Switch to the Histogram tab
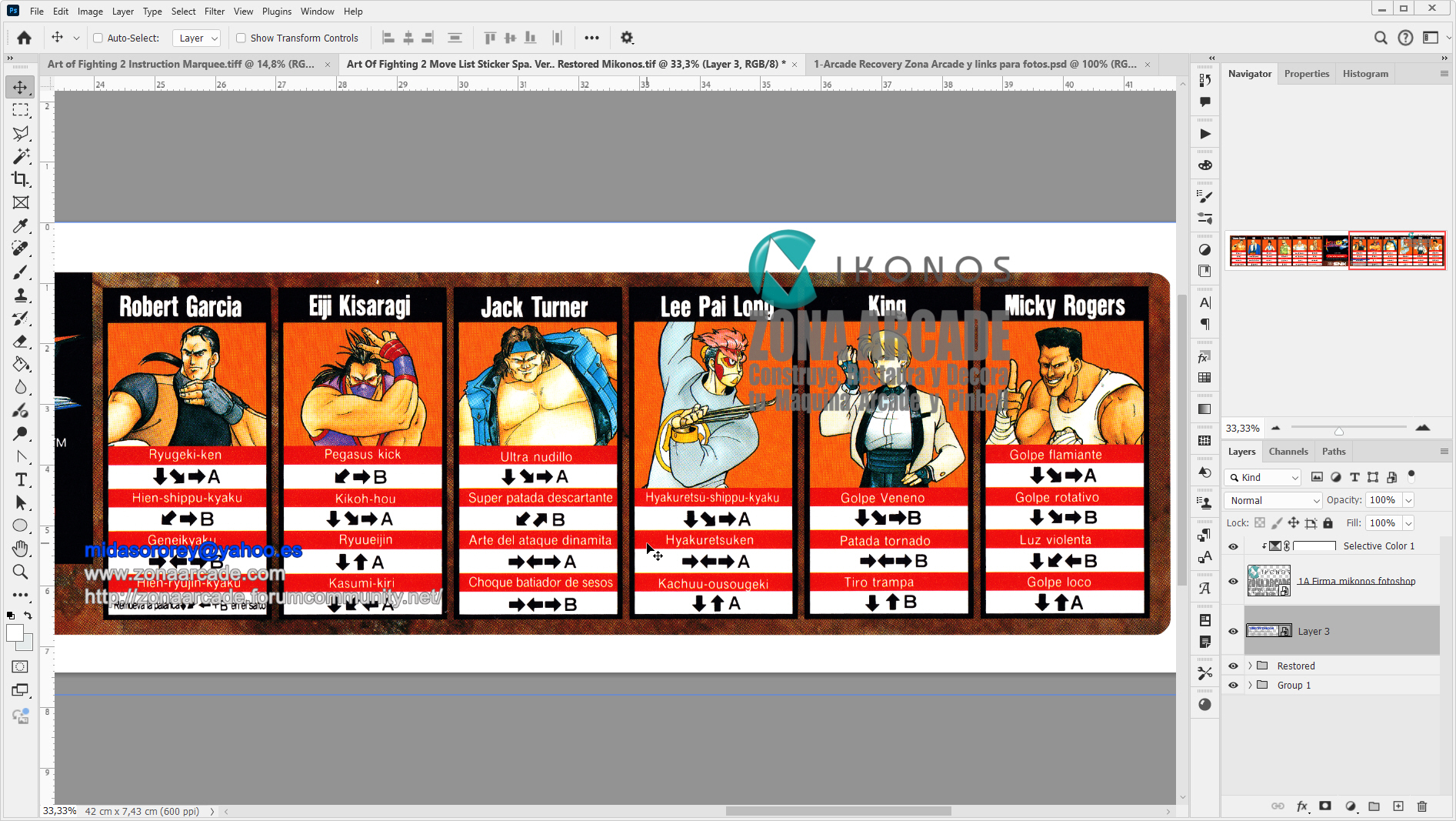1456x821 pixels. tap(1365, 74)
